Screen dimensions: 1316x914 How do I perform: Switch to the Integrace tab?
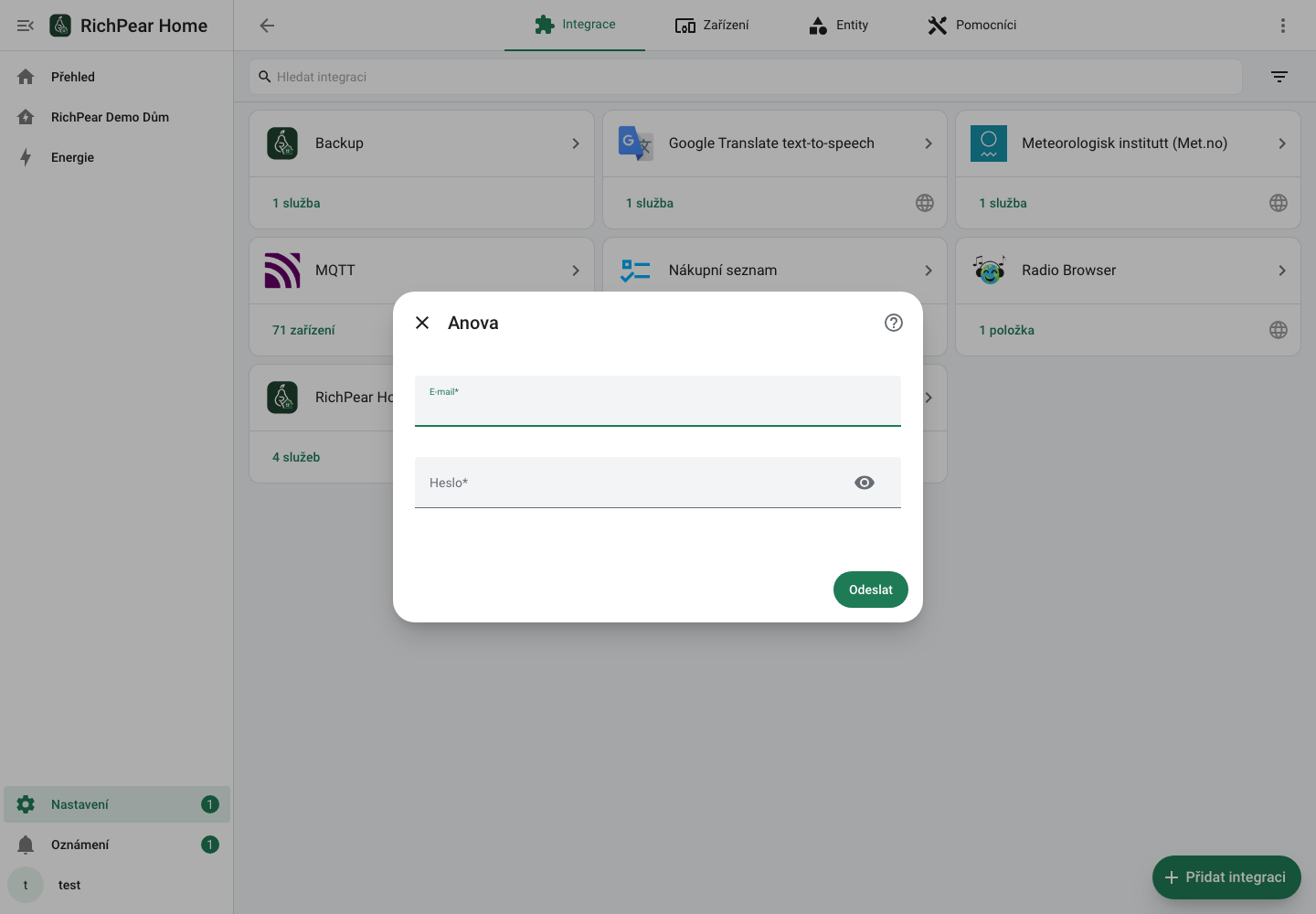[575, 25]
